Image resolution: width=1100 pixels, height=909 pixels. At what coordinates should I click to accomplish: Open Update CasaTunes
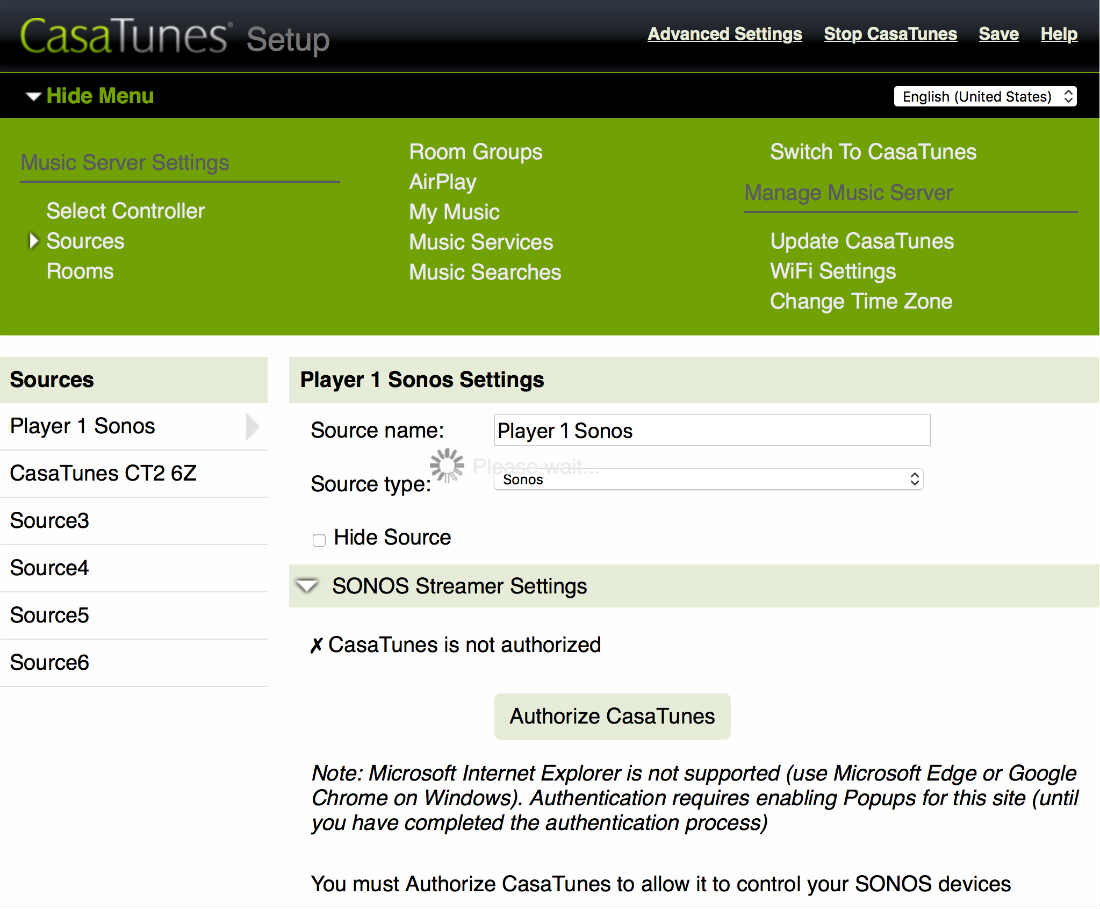click(x=861, y=241)
